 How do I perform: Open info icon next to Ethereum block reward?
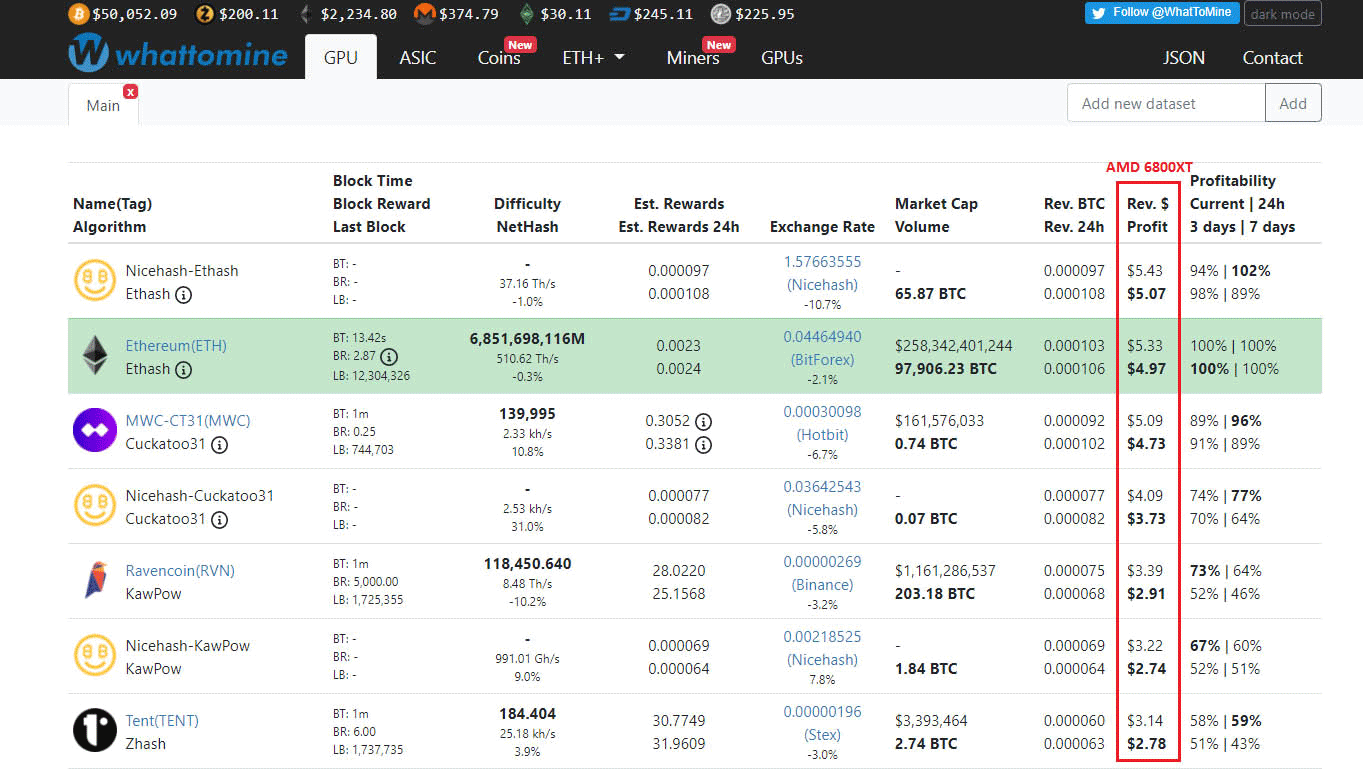pyautogui.click(x=390, y=357)
